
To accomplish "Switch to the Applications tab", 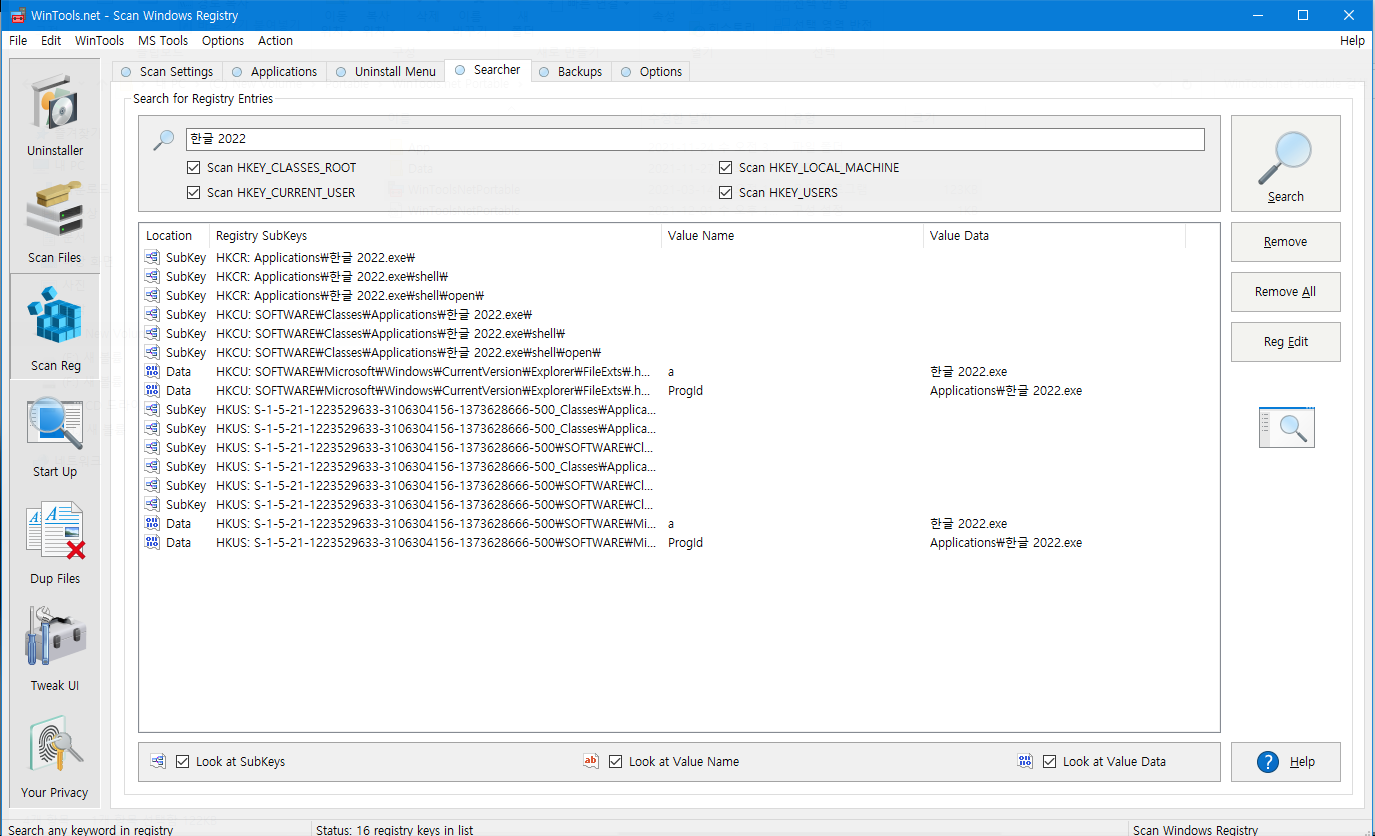I will click(x=274, y=72).
